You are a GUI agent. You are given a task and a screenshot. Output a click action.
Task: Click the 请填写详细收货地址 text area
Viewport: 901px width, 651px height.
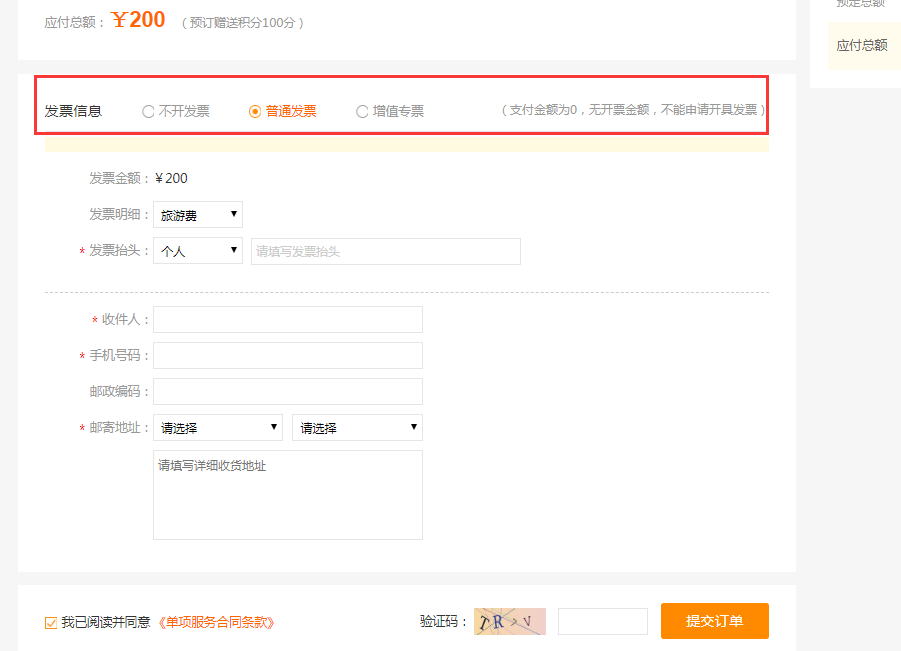click(x=288, y=495)
